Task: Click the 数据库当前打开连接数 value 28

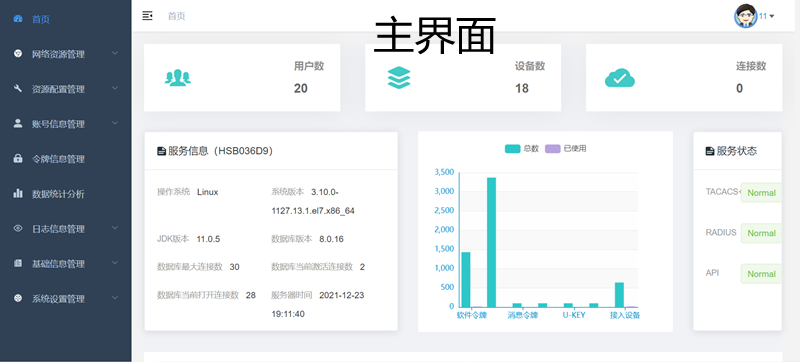Action: (x=251, y=295)
